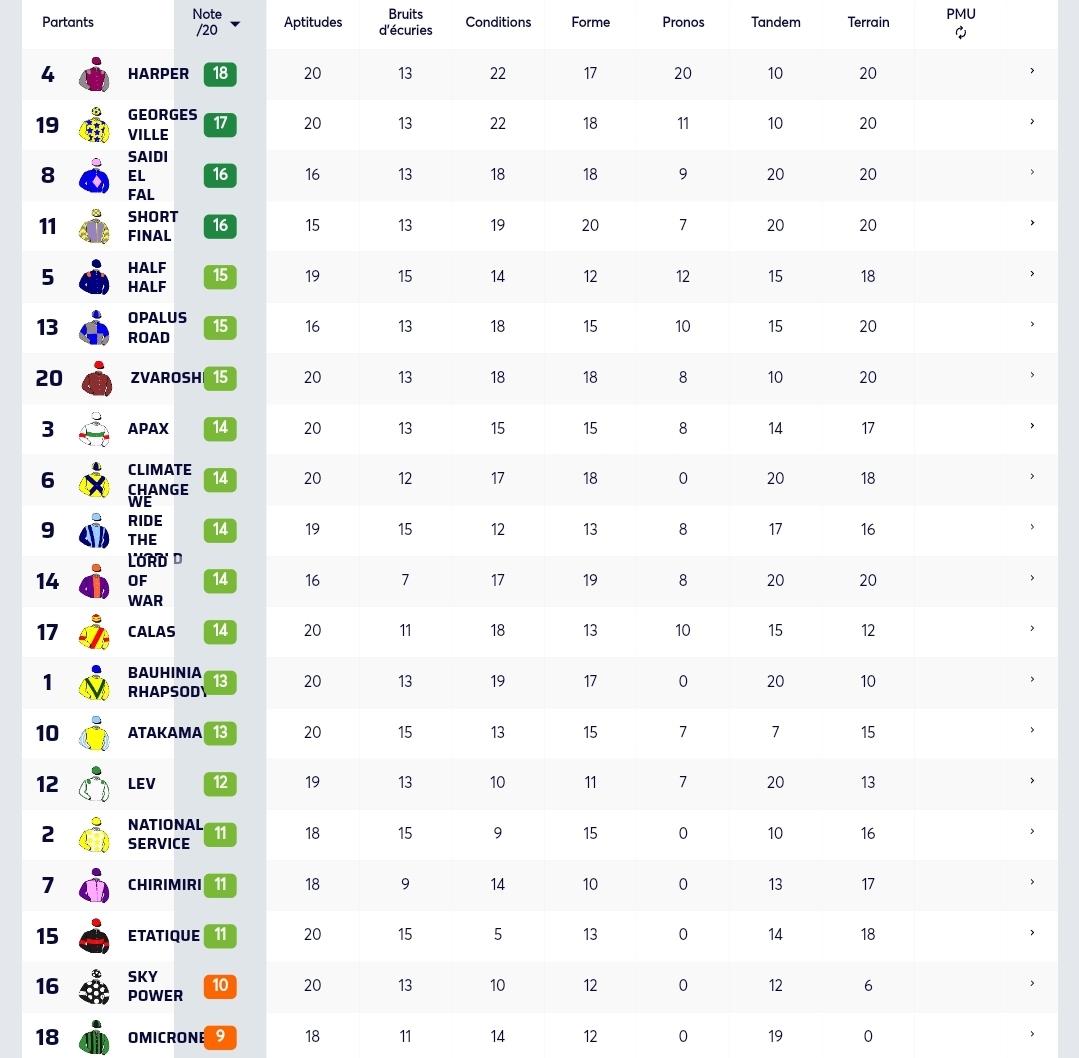
Task: Click Chirimiri's pink jockey silk icon
Action: click(x=95, y=885)
